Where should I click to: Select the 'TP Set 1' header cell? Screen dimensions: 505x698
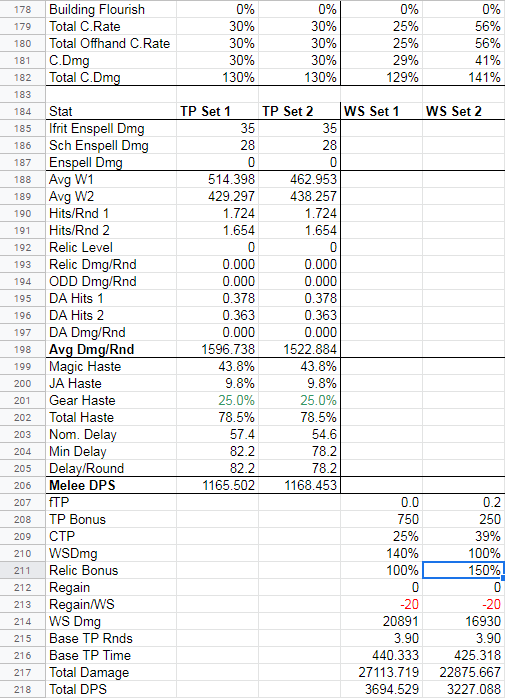[x=217, y=111]
